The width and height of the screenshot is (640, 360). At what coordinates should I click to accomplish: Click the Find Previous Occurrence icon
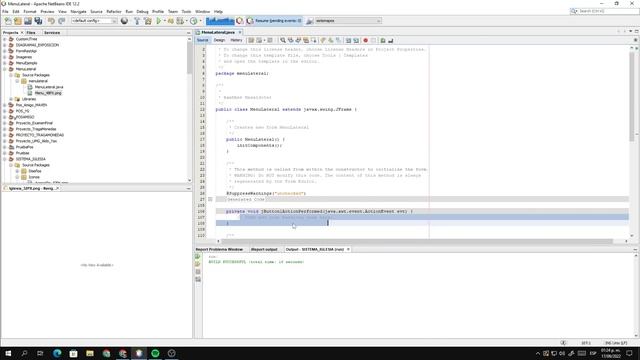290,40
